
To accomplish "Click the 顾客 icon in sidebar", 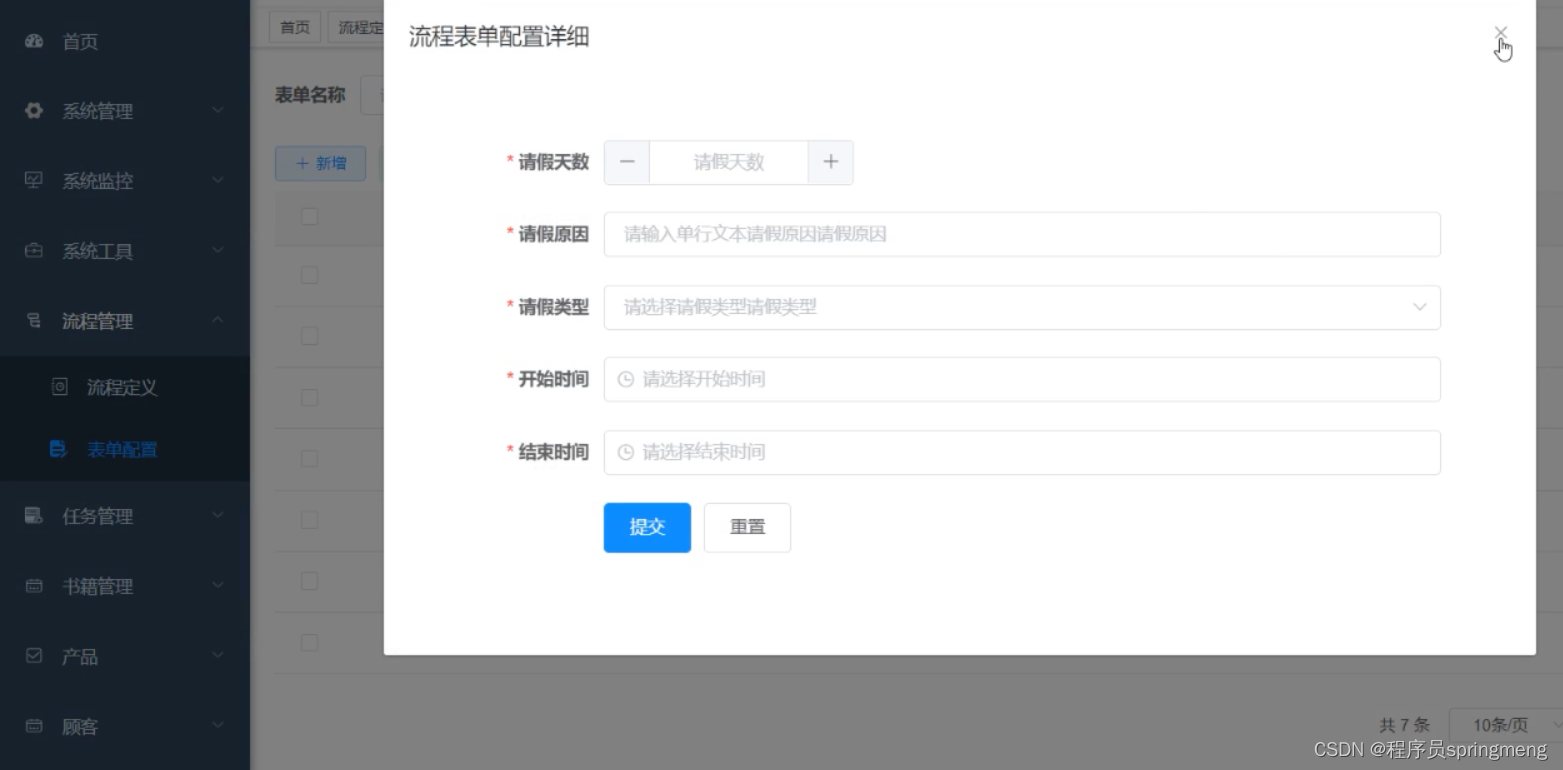I will tap(34, 726).
